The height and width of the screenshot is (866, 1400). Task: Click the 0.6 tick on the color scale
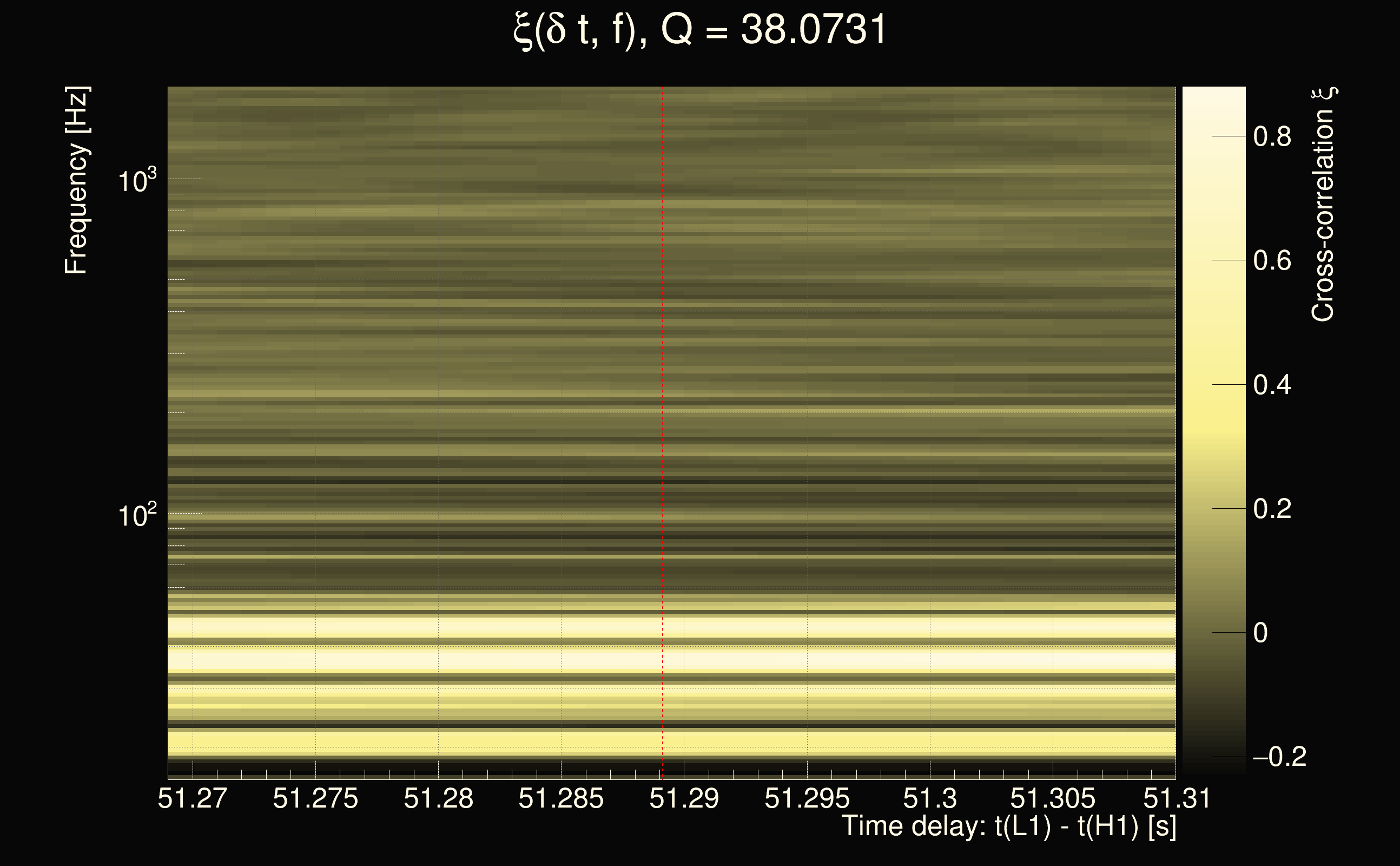[x=1272, y=260]
